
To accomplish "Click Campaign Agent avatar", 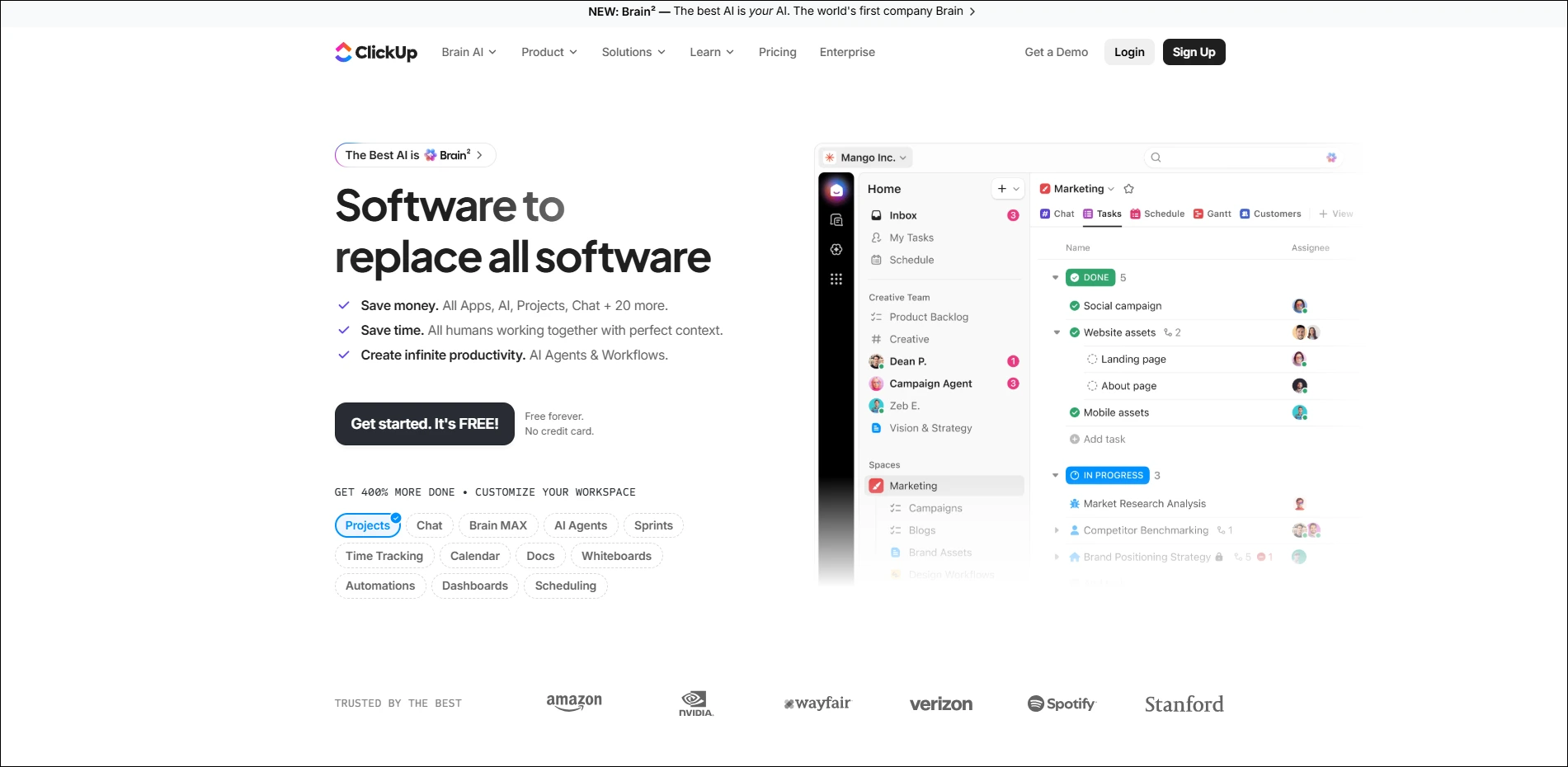I will pos(876,383).
